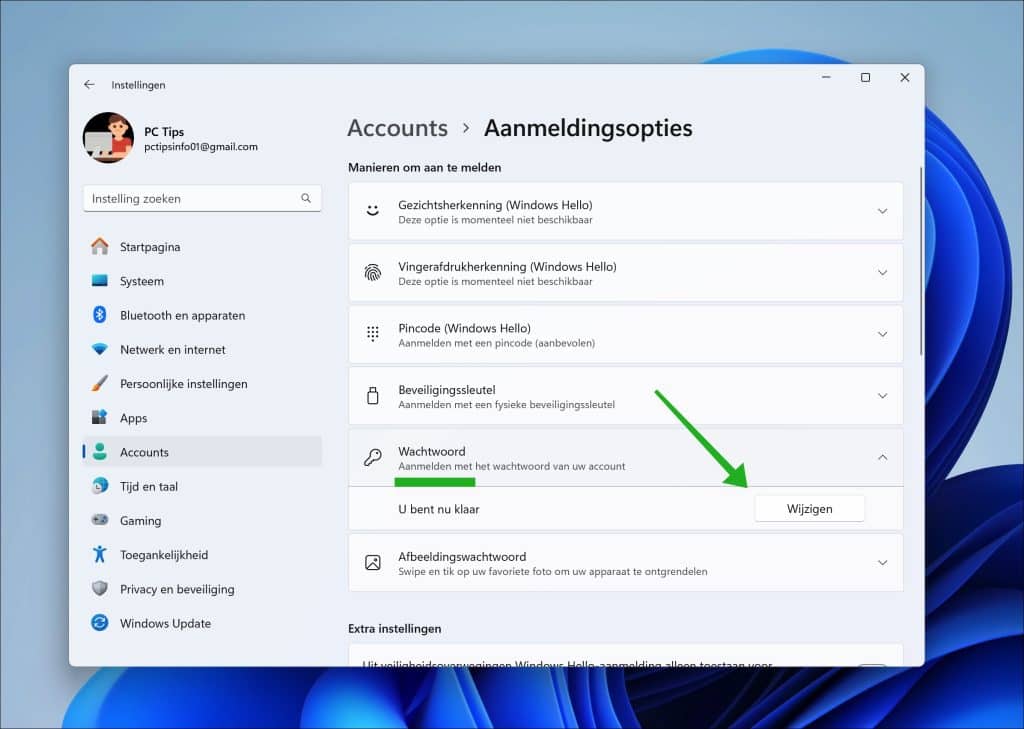This screenshot has height=729, width=1024.
Task: Expand the Afbeeldingswachtwoord chevron
Action: click(882, 562)
